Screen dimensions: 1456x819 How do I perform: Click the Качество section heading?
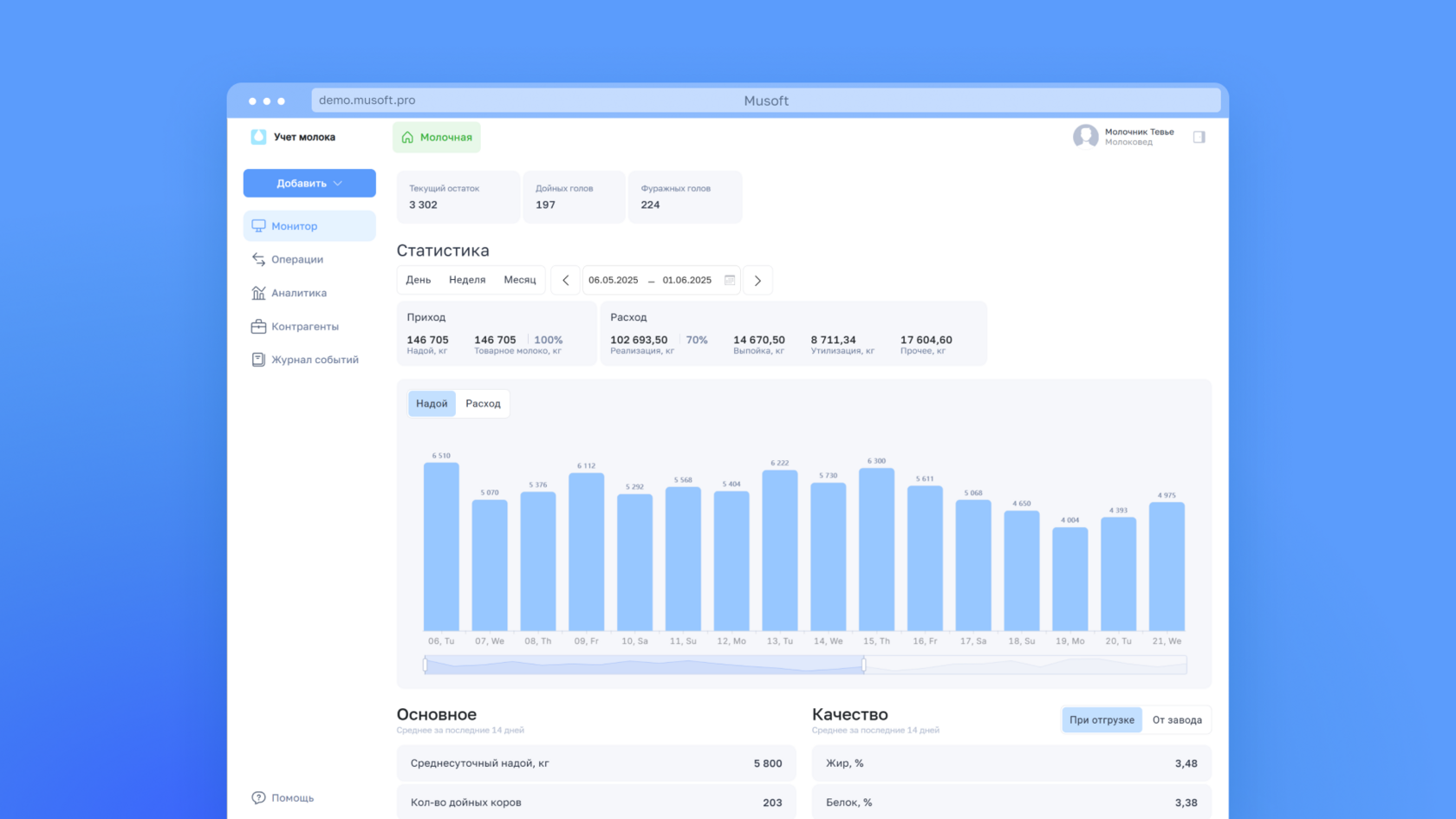pyautogui.click(x=850, y=714)
